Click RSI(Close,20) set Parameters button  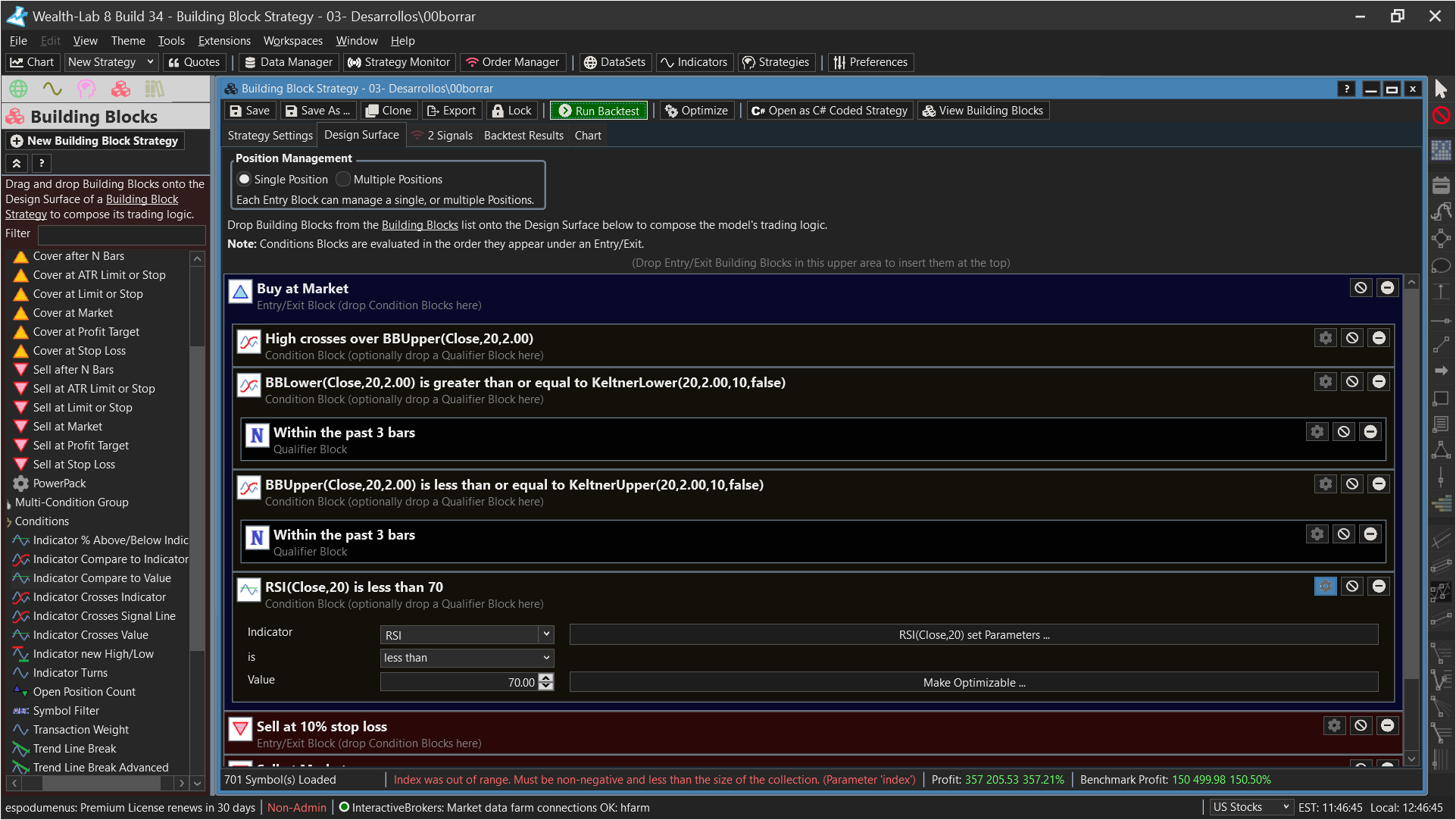(973, 635)
